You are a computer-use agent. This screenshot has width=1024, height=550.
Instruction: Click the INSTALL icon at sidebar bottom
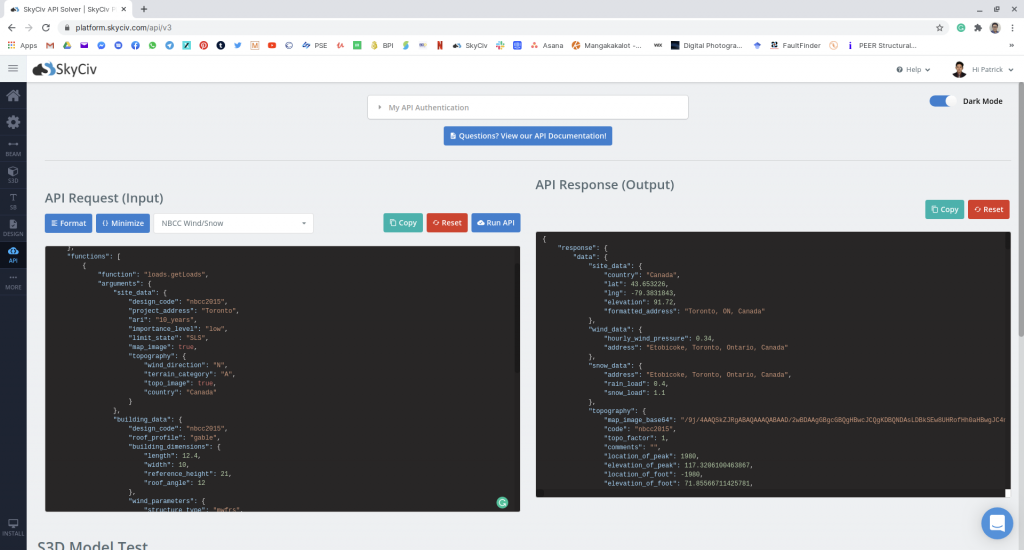13,527
